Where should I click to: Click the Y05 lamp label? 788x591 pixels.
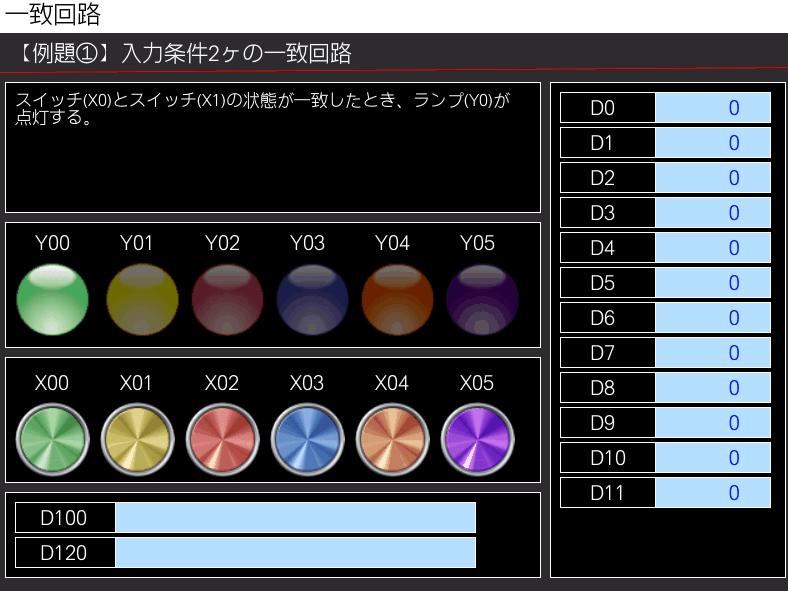[477, 243]
